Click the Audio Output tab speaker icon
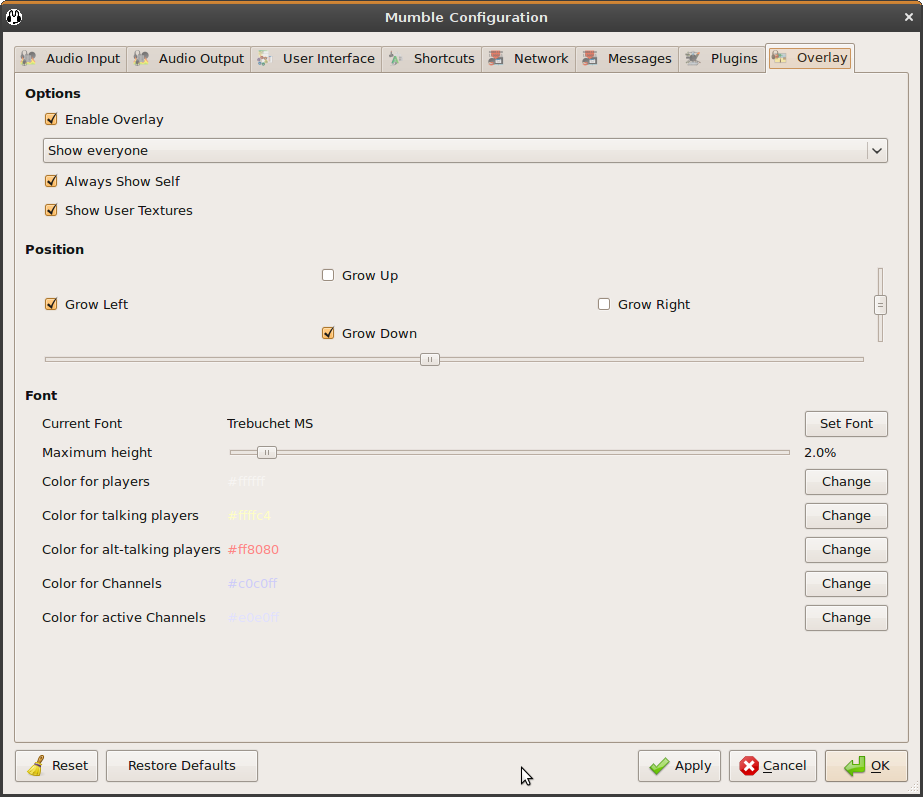The width and height of the screenshot is (923, 797). click(x=142, y=59)
